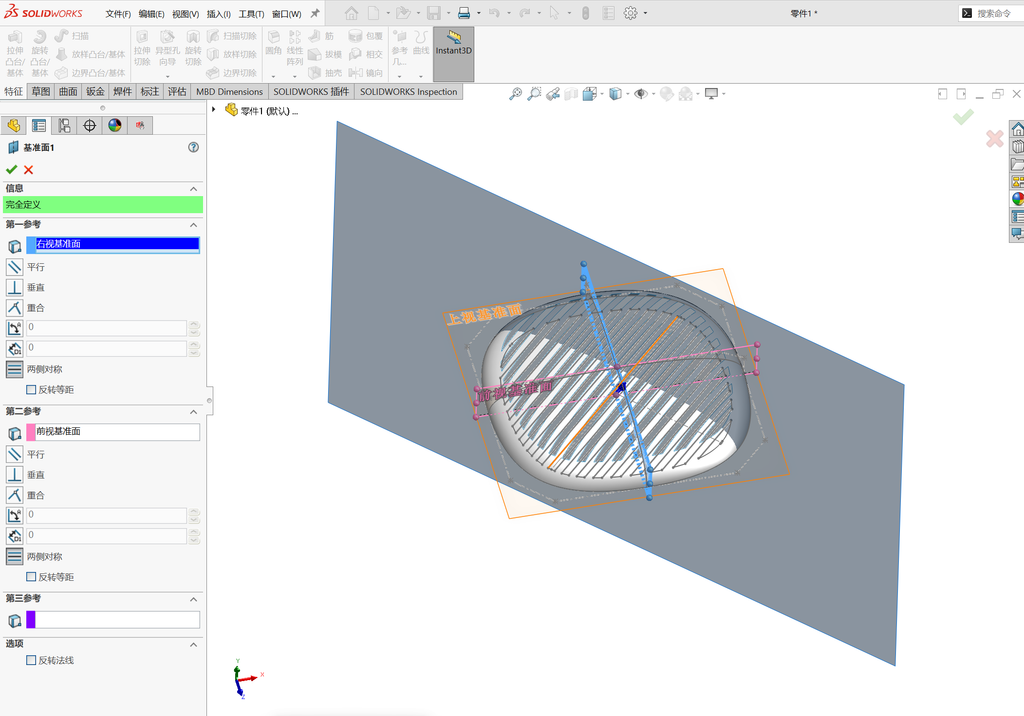Click the pink swatch beside 前视基准面
Viewport: 1024px width, 716px height.
(31, 431)
